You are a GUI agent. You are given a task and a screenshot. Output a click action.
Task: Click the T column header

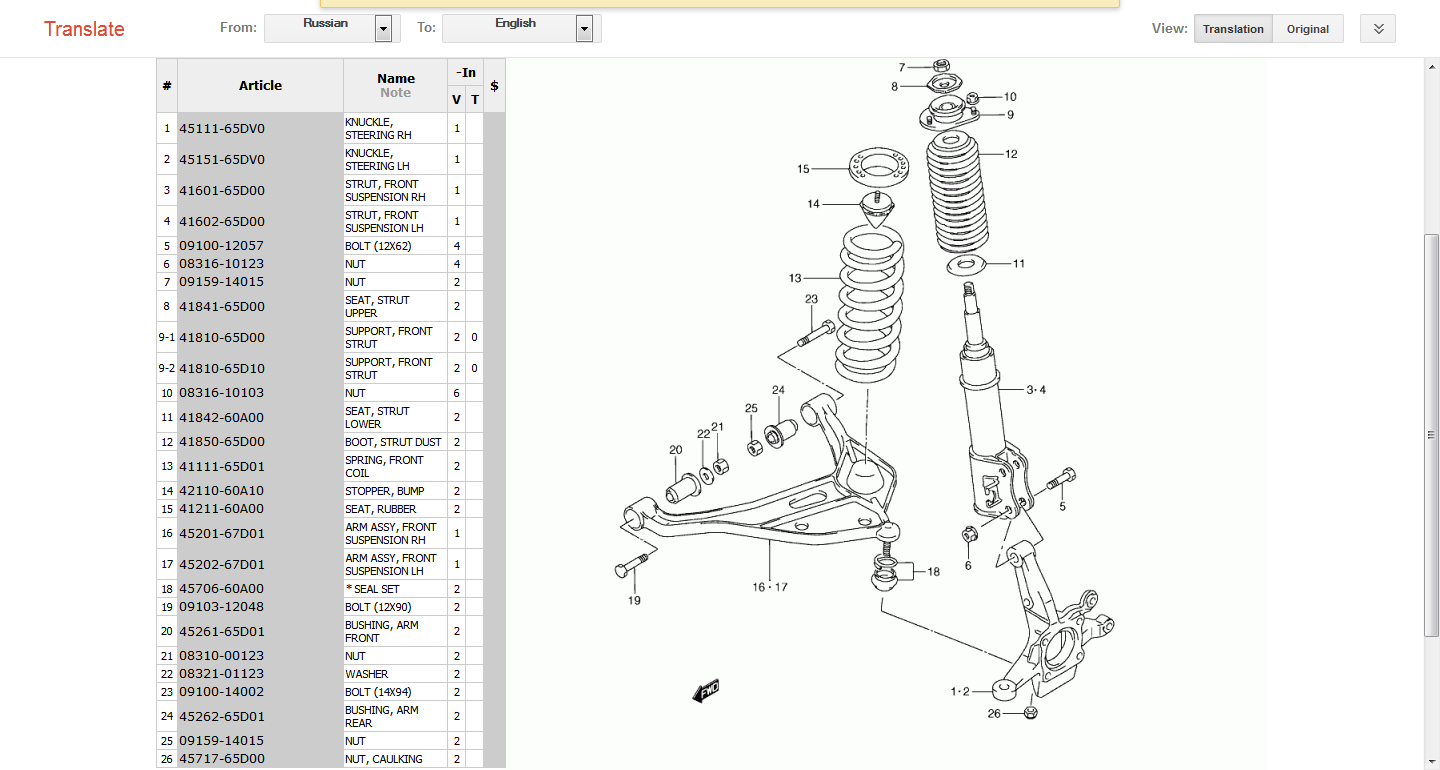[x=475, y=99]
